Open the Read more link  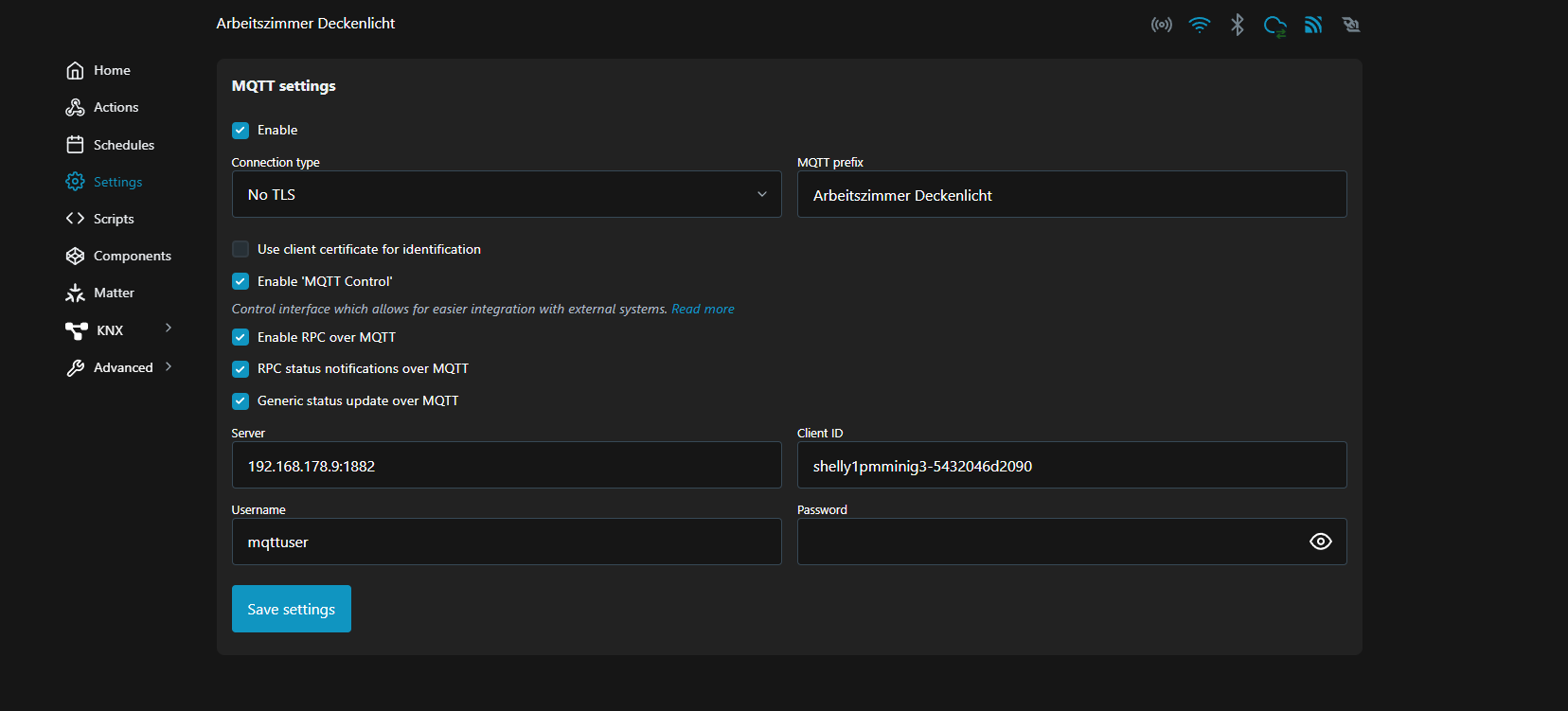click(703, 309)
